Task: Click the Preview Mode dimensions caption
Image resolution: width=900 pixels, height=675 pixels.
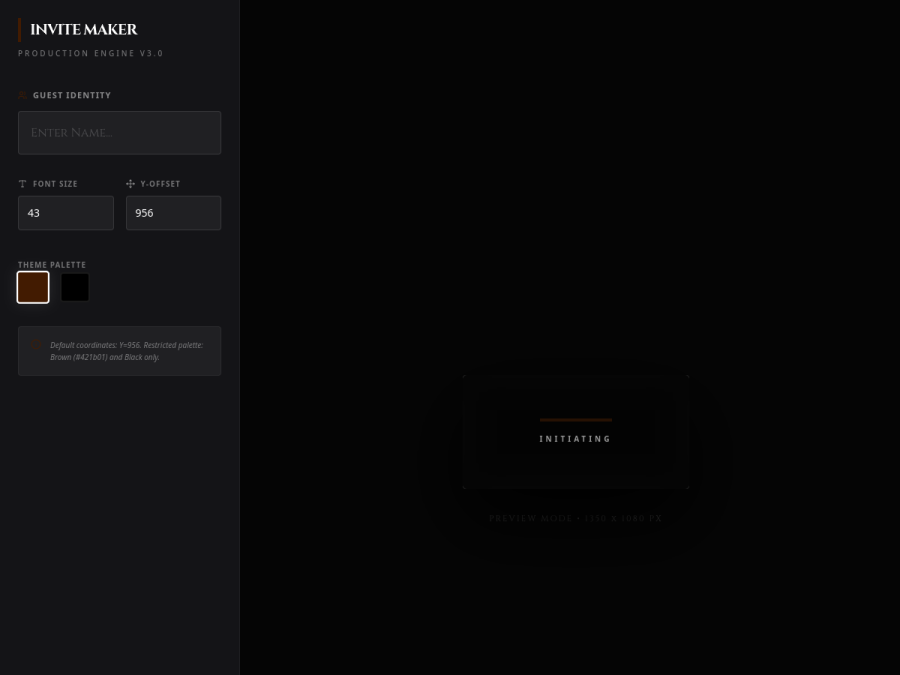Action: tap(575, 518)
